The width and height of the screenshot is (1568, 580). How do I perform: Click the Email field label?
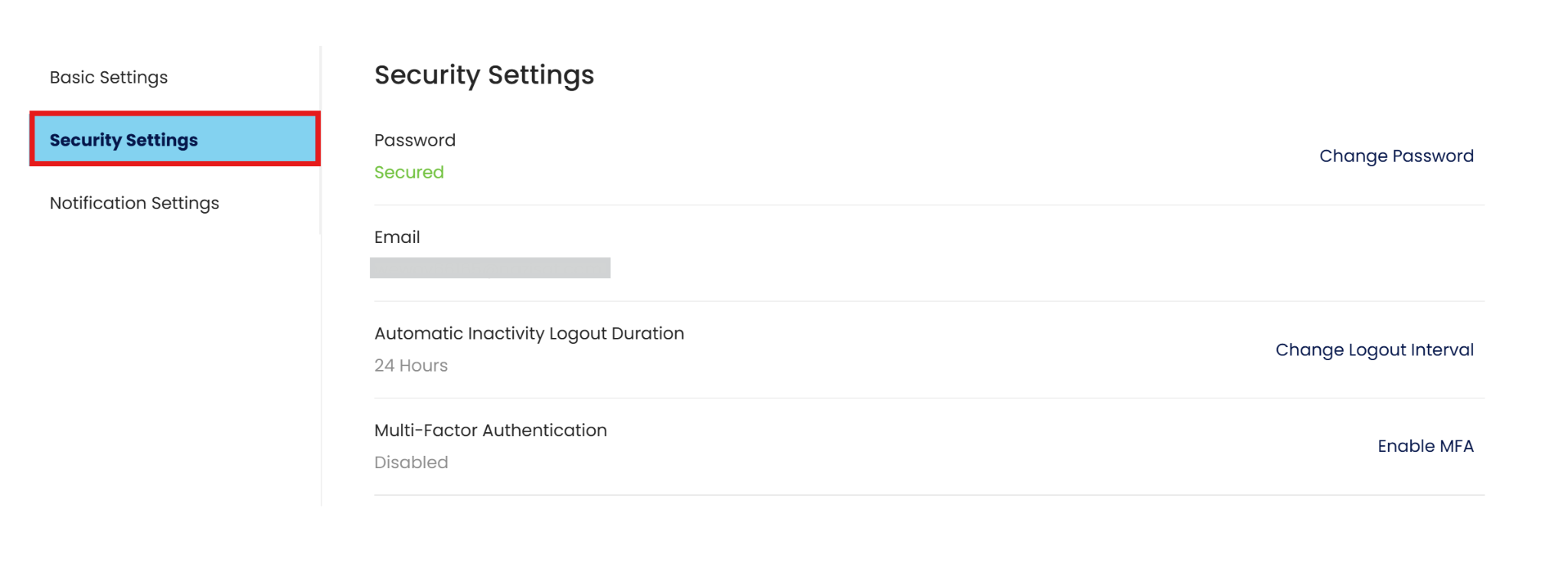click(397, 238)
